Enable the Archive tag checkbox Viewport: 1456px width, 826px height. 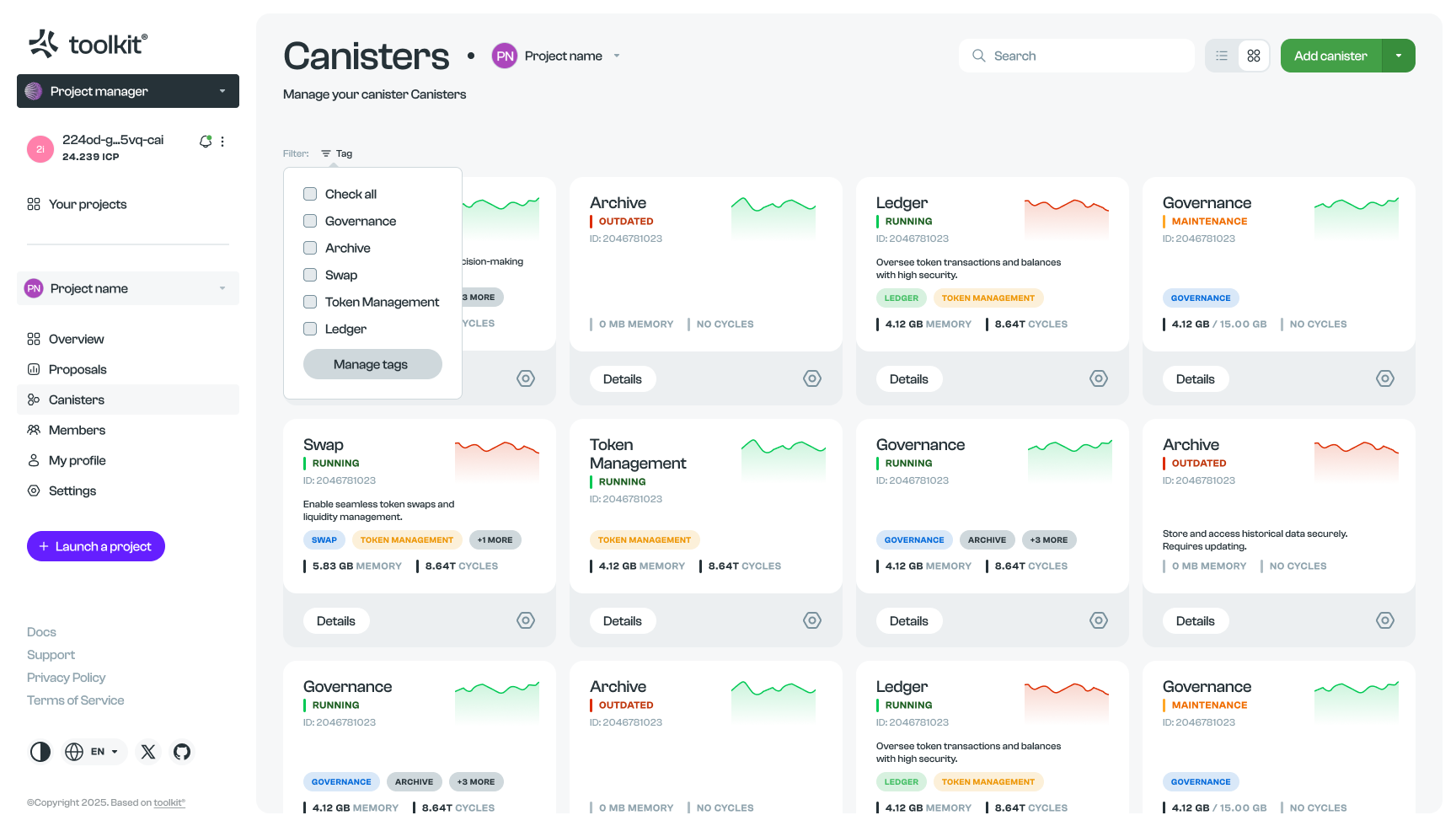(310, 248)
